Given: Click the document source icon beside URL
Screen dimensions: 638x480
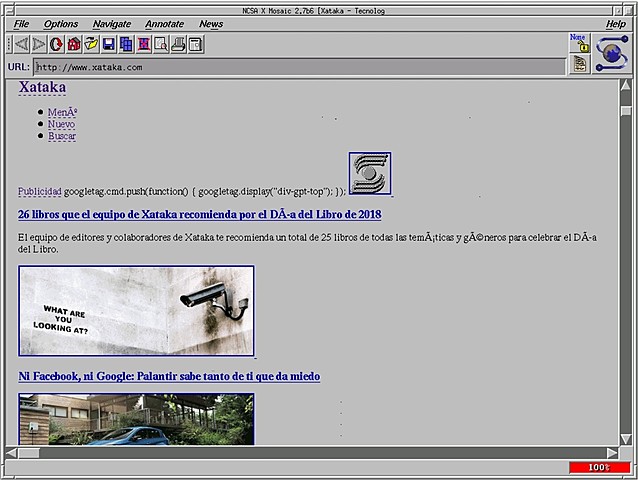Looking at the screenshot, I should pos(579,64).
